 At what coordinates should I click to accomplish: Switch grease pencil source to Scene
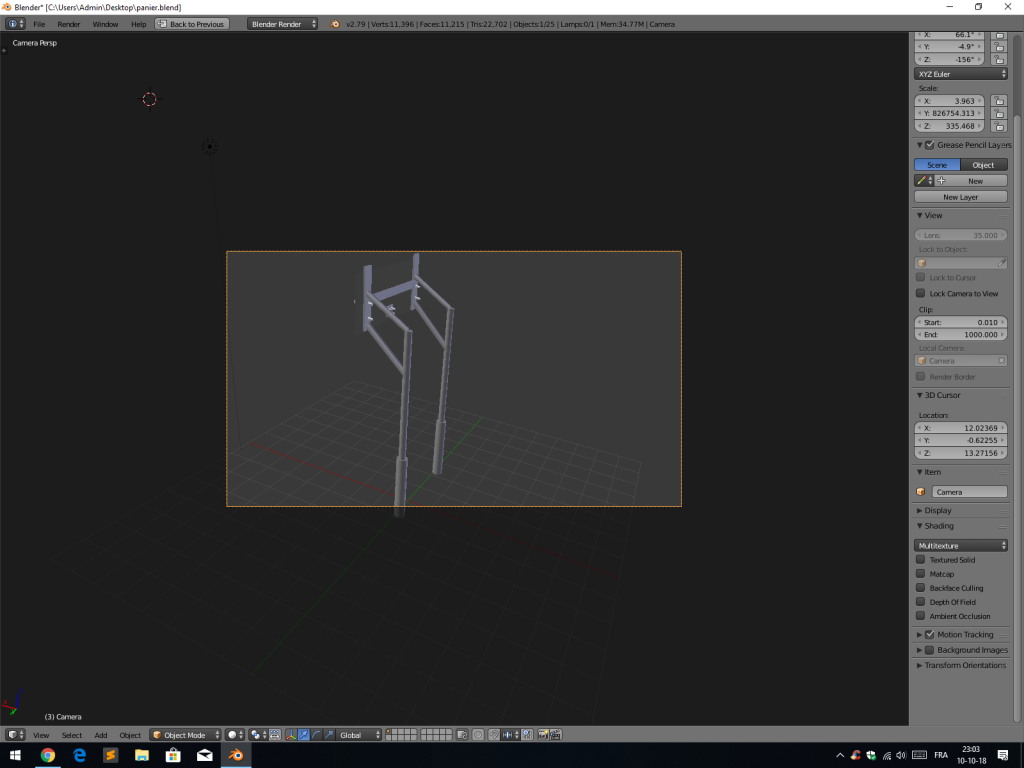pos(937,165)
